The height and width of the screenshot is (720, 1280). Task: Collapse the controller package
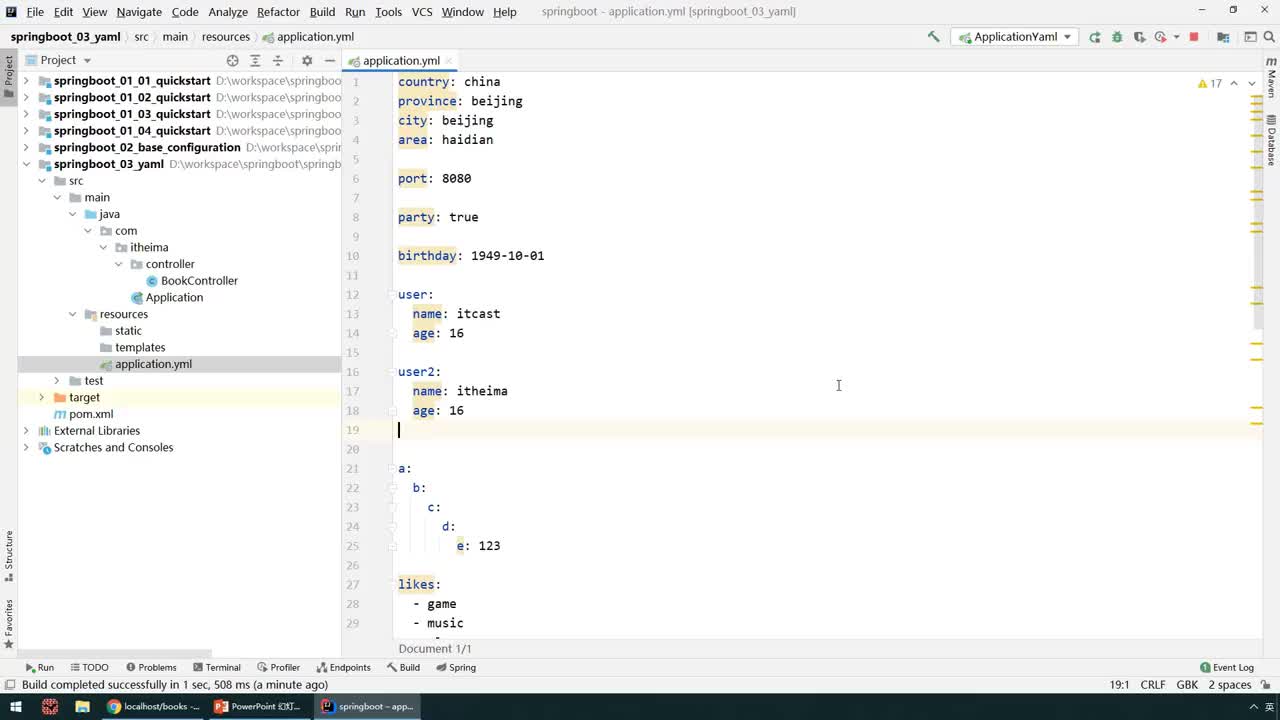[118, 264]
